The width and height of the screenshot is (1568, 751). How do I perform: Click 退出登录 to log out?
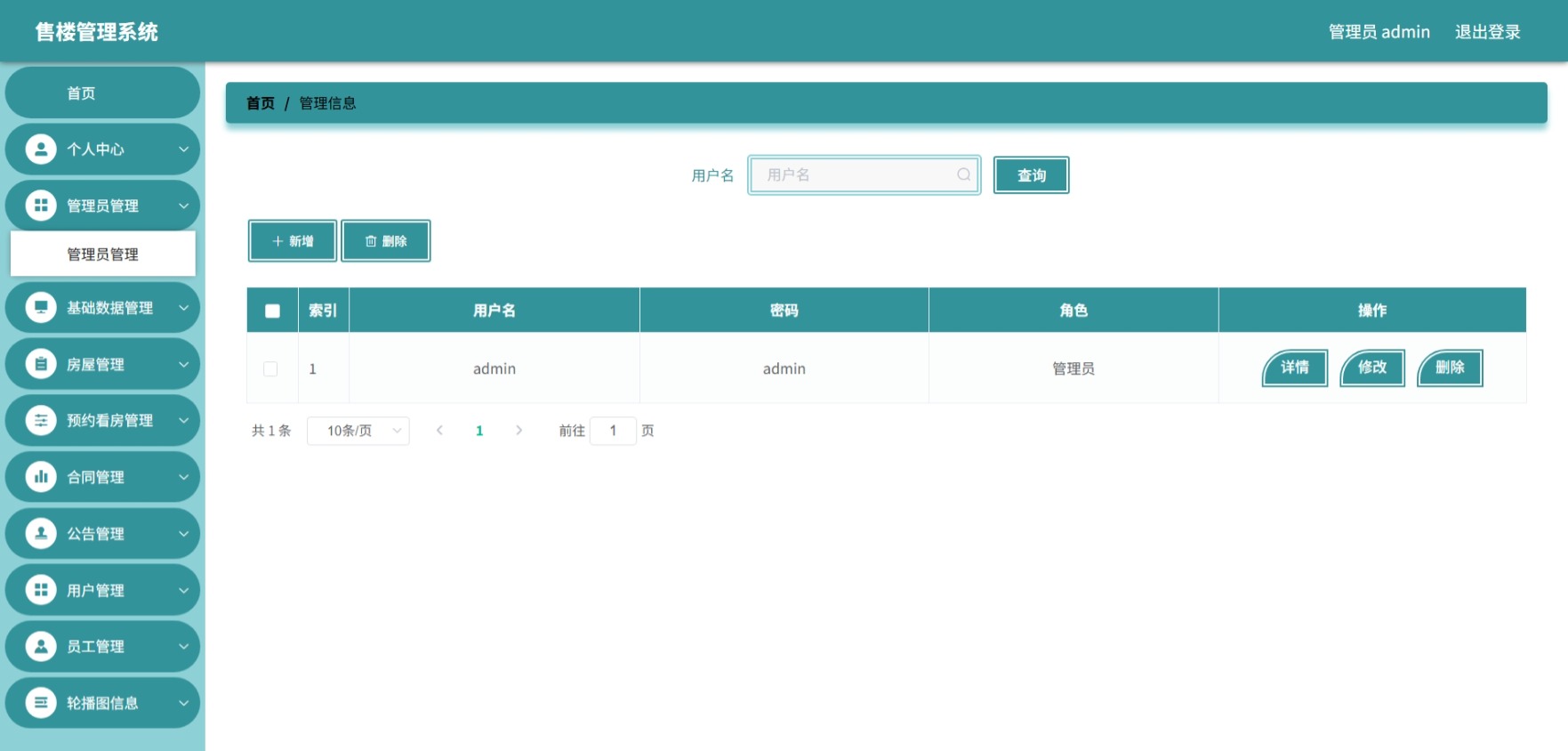[x=1487, y=32]
